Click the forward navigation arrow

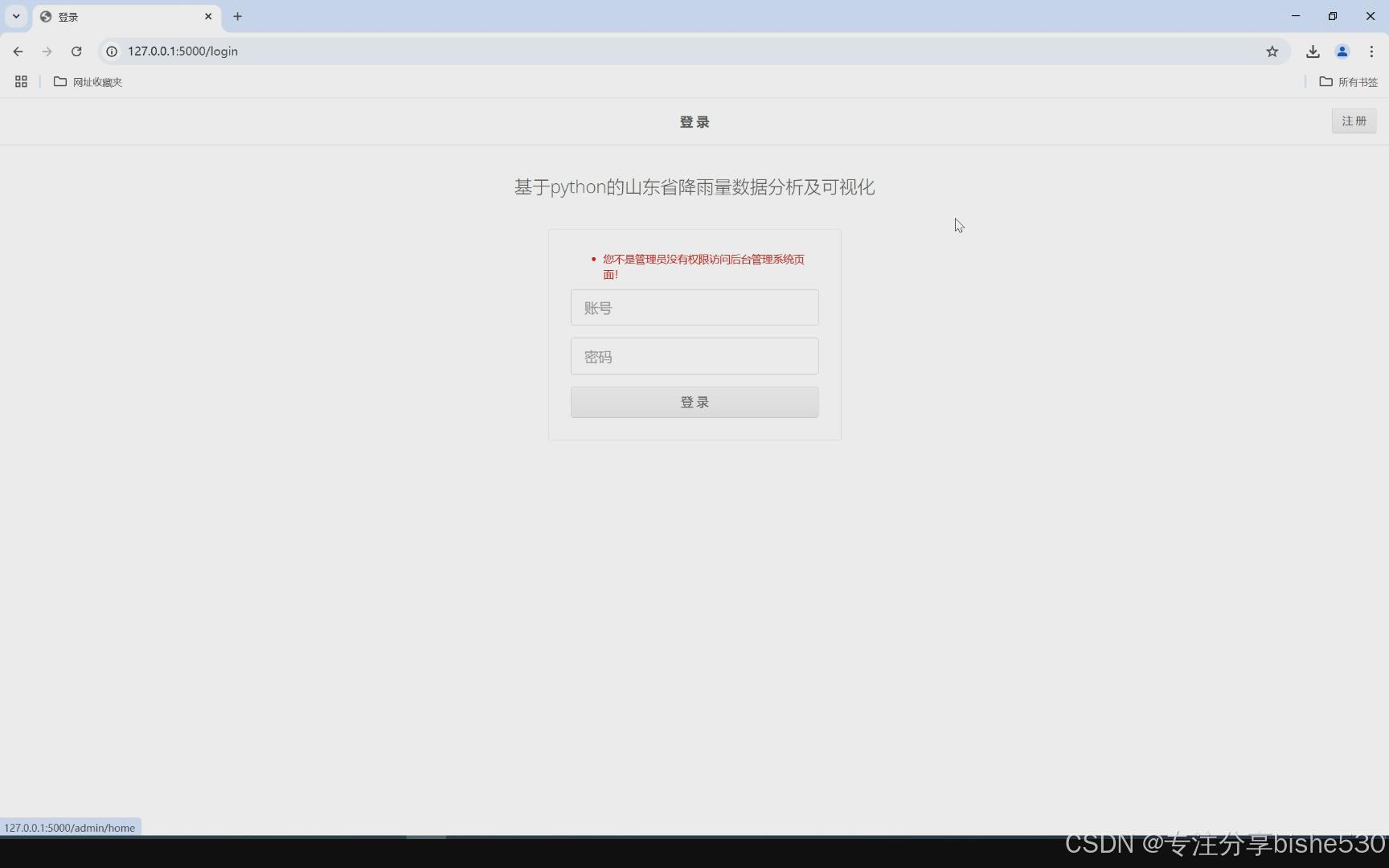click(x=47, y=51)
